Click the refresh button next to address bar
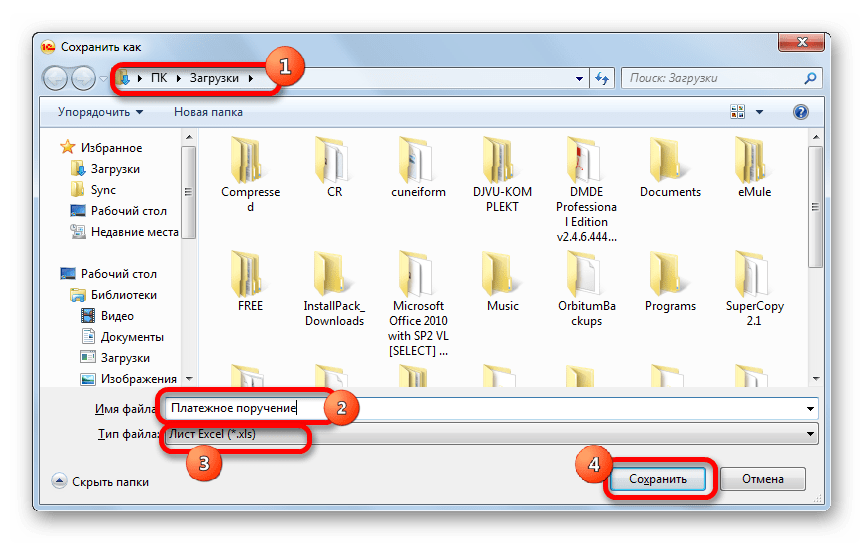 (x=602, y=78)
